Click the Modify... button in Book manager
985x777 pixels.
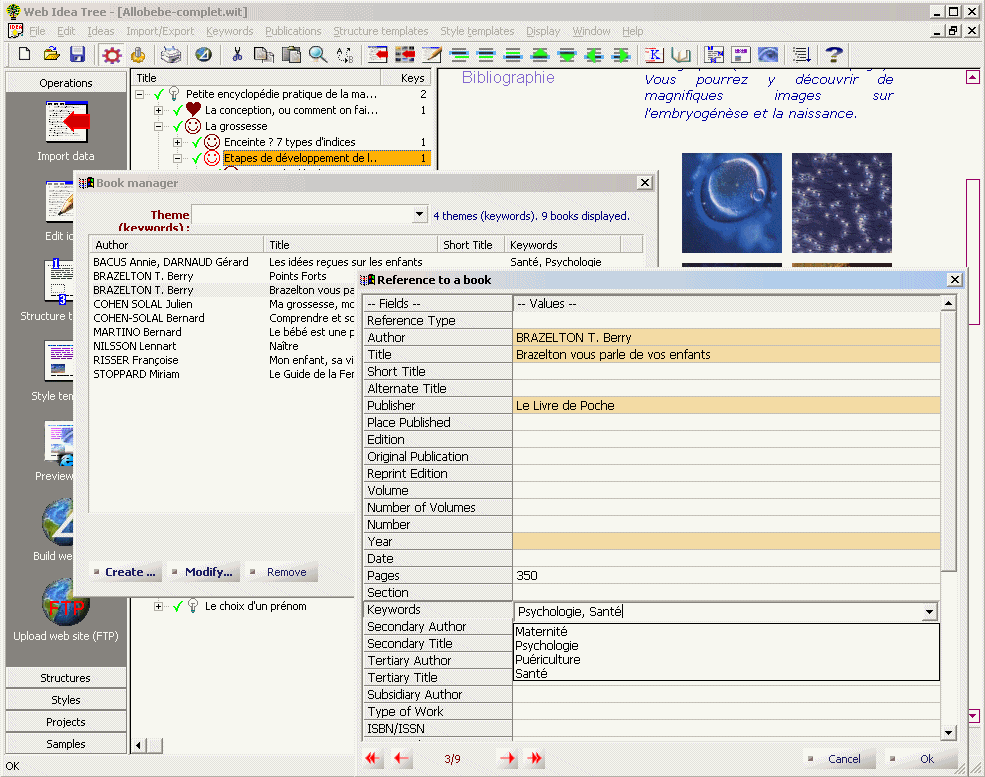click(205, 572)
